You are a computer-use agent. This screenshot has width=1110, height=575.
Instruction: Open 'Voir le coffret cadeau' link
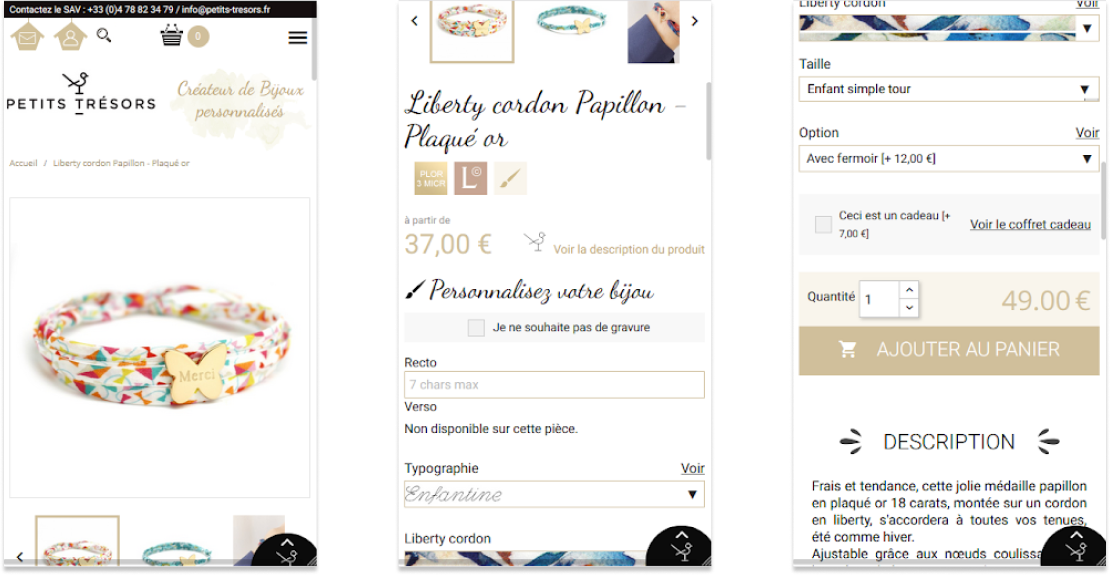pyautogui.click(x=1030, y=224)
